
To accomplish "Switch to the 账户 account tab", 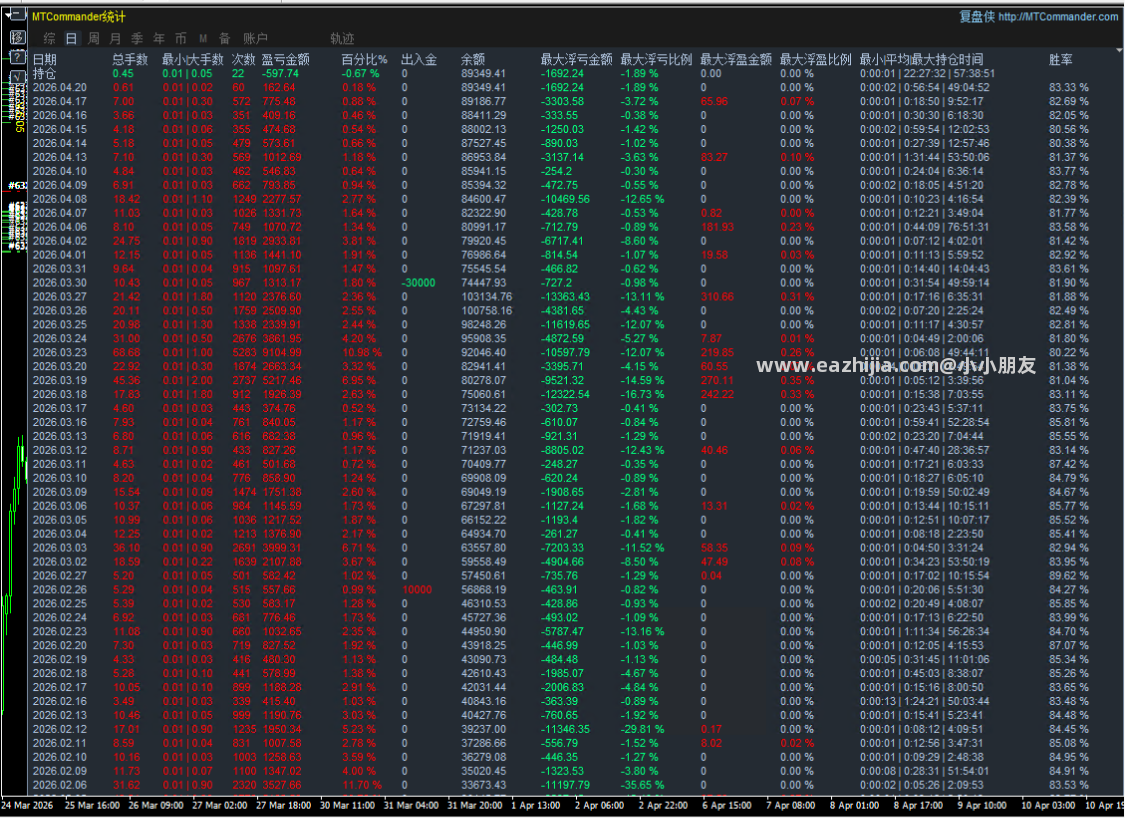I will (x=255, y=38).
